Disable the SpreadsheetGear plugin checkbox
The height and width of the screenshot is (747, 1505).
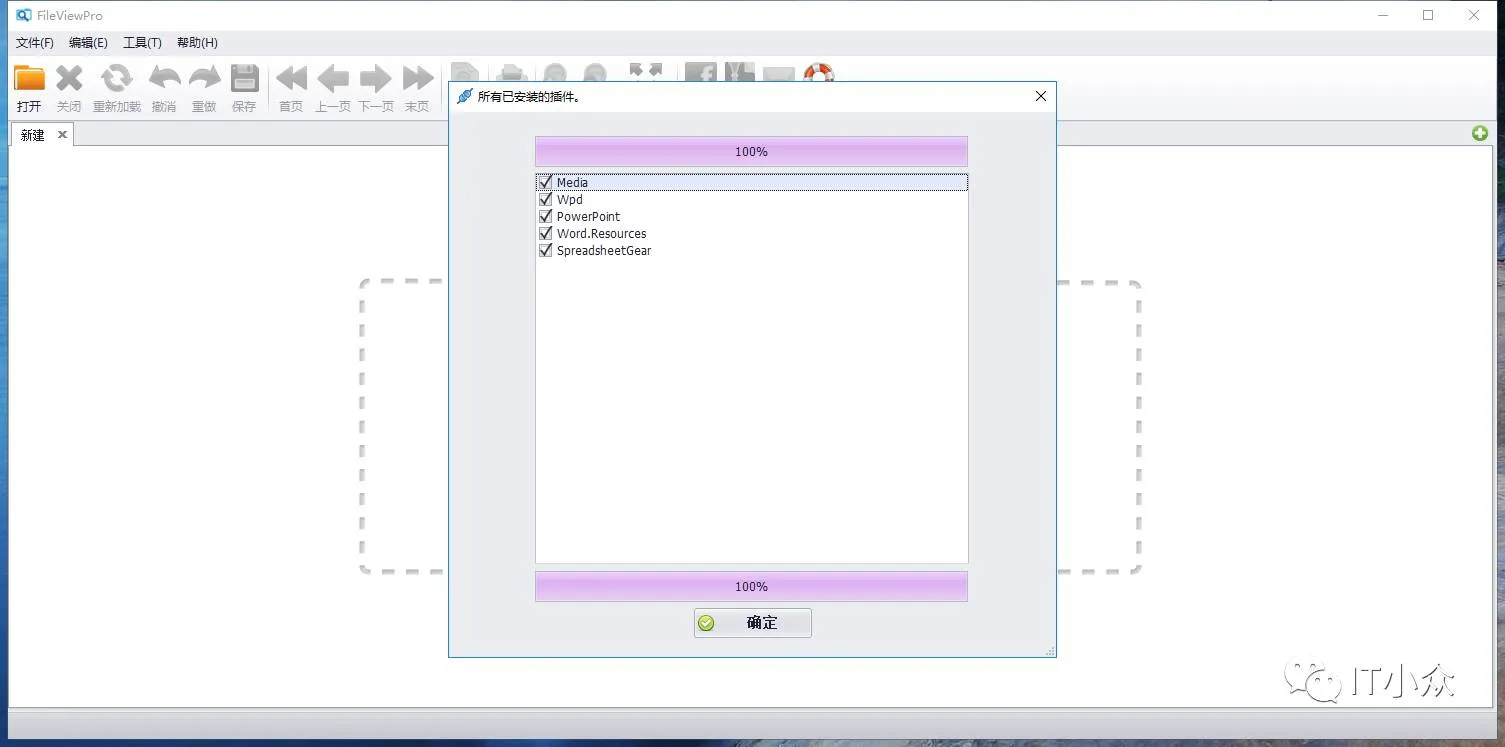(545, 250)
